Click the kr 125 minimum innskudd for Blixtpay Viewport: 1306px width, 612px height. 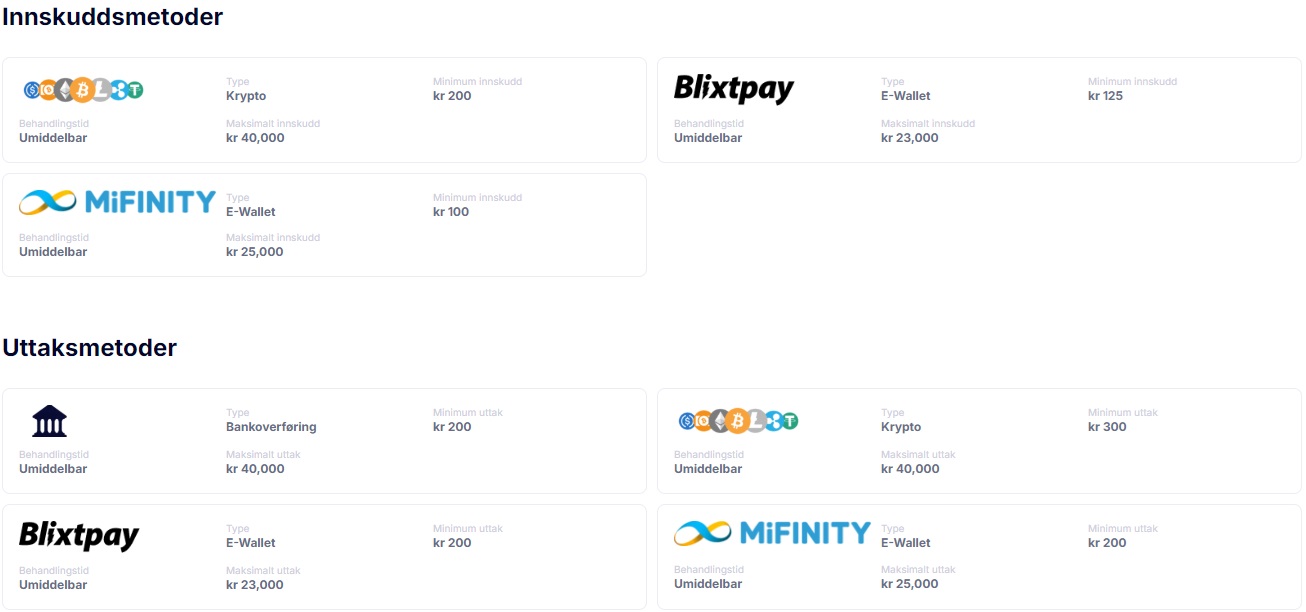click(1105, 96)
